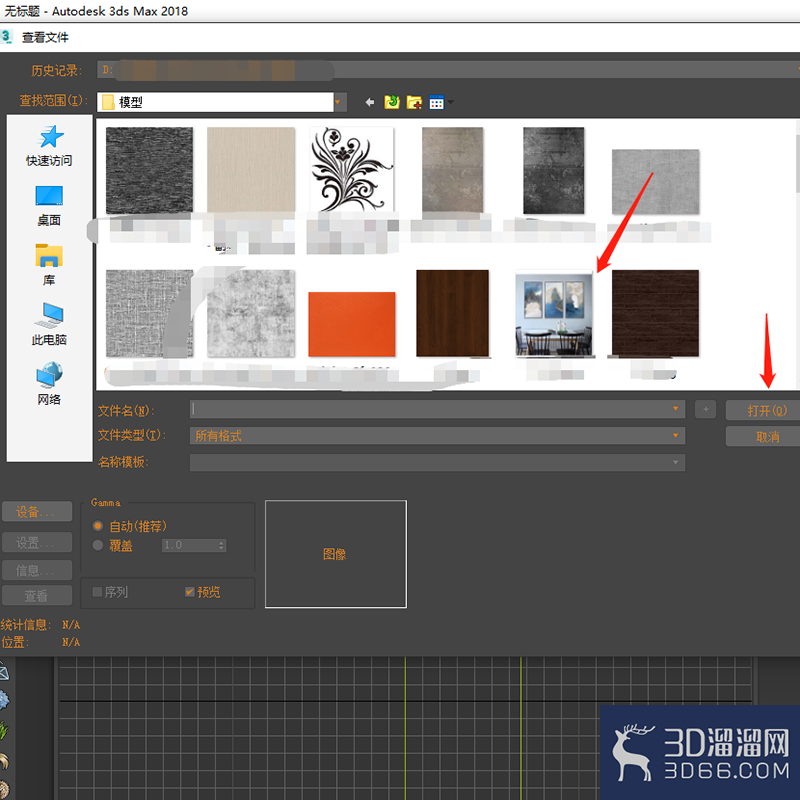This screenshot has height=800, width=800.
Task: Select the white marble-like texture thumbnail
Action: tap(251, 313)
